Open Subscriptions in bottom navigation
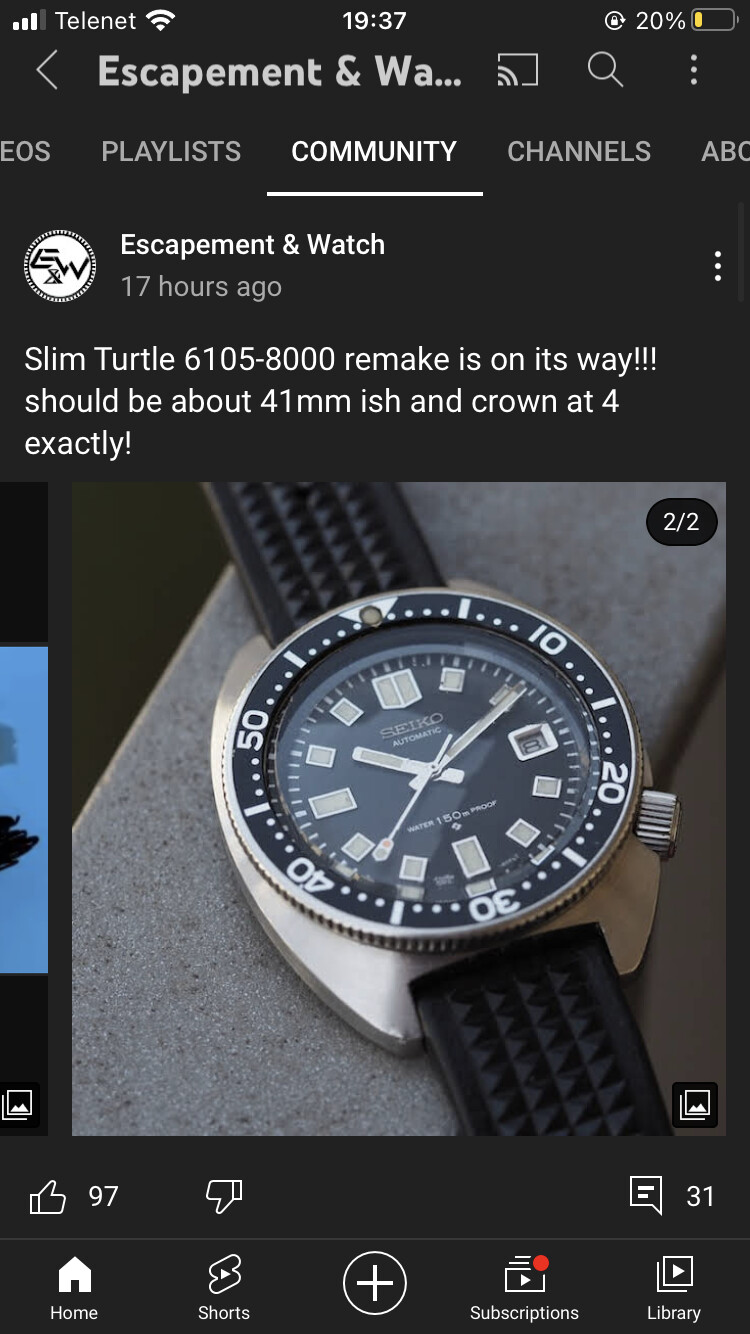Viewport: 750px width, 1334px height. click(x=524, y=1289)
